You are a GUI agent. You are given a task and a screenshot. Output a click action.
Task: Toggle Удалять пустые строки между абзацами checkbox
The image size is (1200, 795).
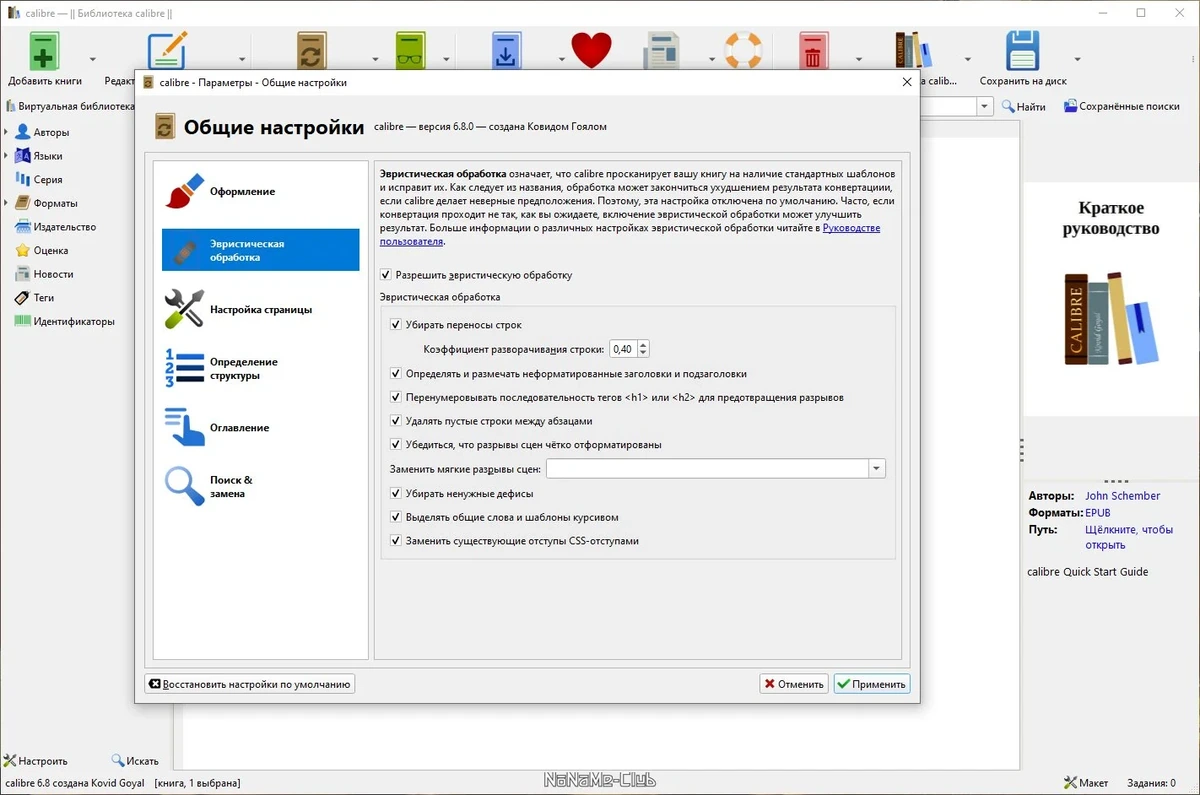(x=396, y=421)
